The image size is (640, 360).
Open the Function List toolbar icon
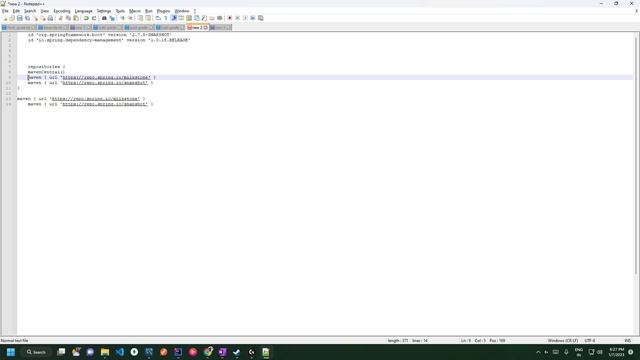[204, 18]
